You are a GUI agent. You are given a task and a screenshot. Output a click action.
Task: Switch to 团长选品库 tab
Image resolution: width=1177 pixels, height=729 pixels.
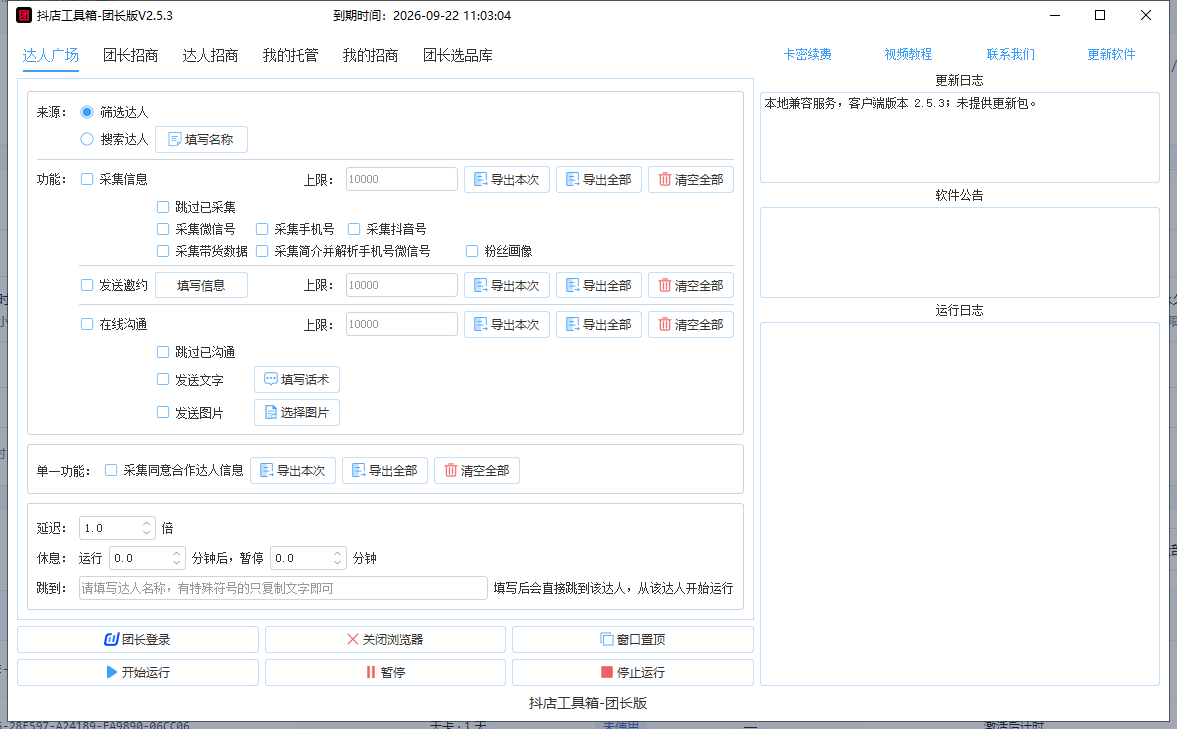458,55
